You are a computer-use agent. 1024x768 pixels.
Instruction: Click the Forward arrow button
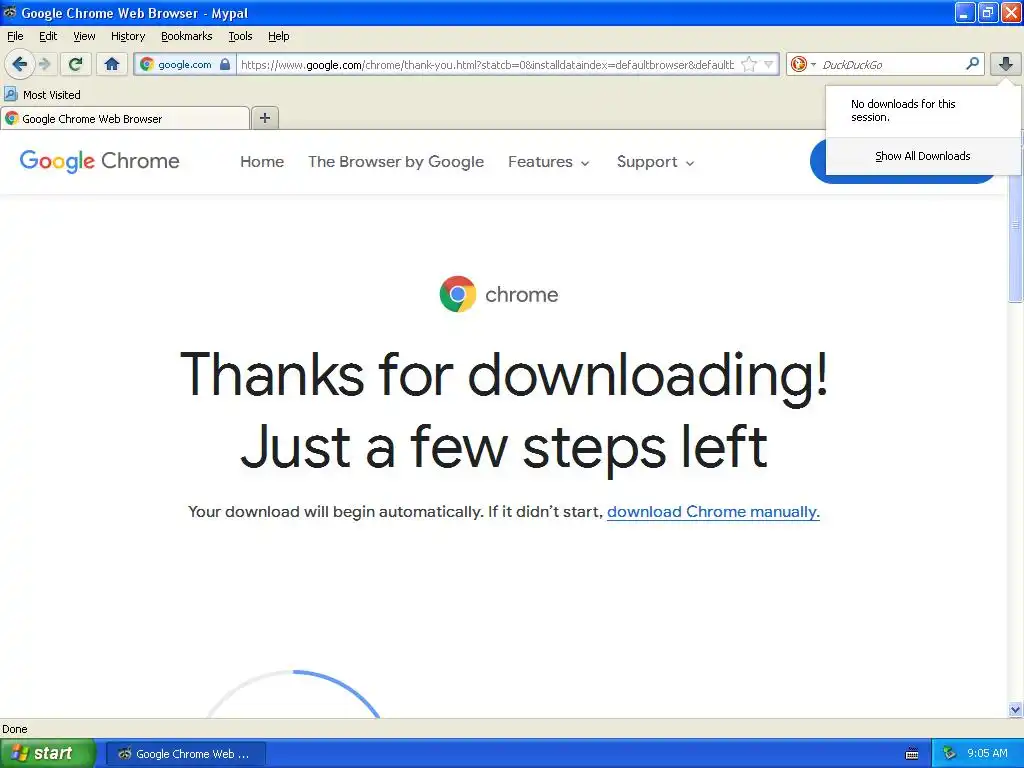click(44, 64)
